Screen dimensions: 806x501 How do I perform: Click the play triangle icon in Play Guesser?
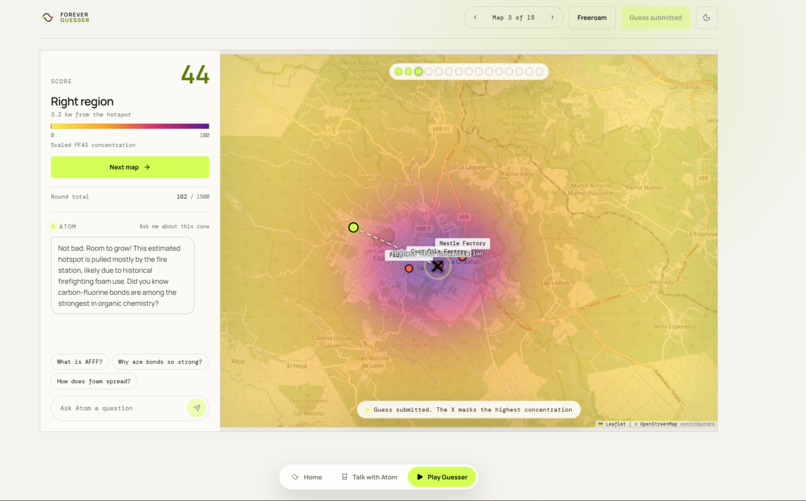[x=419, y=477]
